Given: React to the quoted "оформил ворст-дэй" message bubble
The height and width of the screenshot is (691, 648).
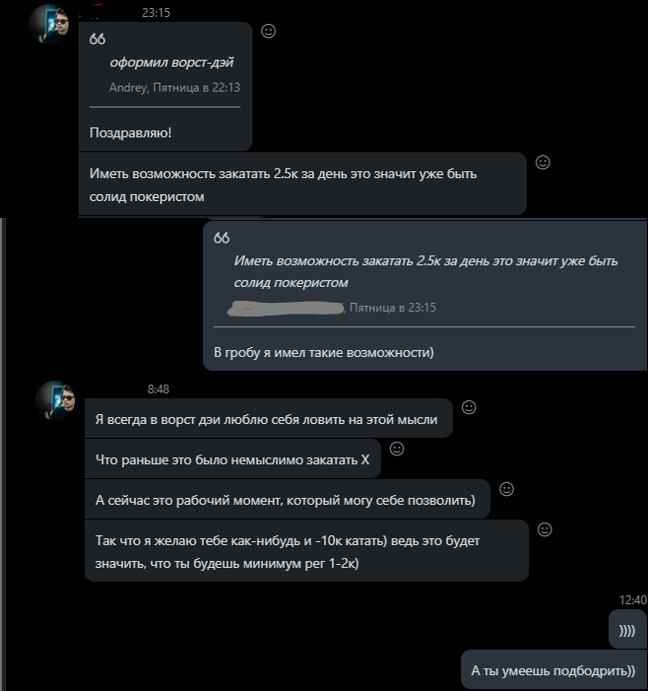Looking at the screenshot, I should tap(268, 31).
